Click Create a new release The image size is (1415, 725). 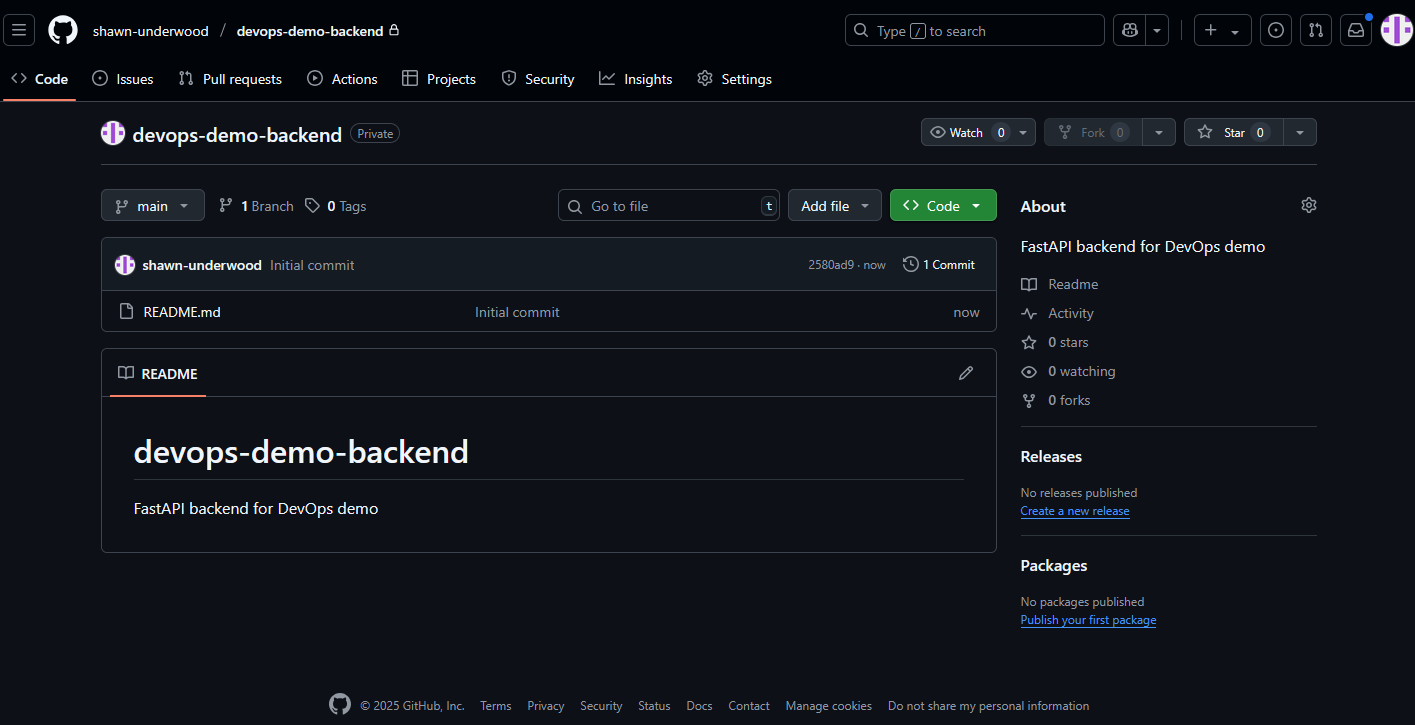coord(1075,511)
